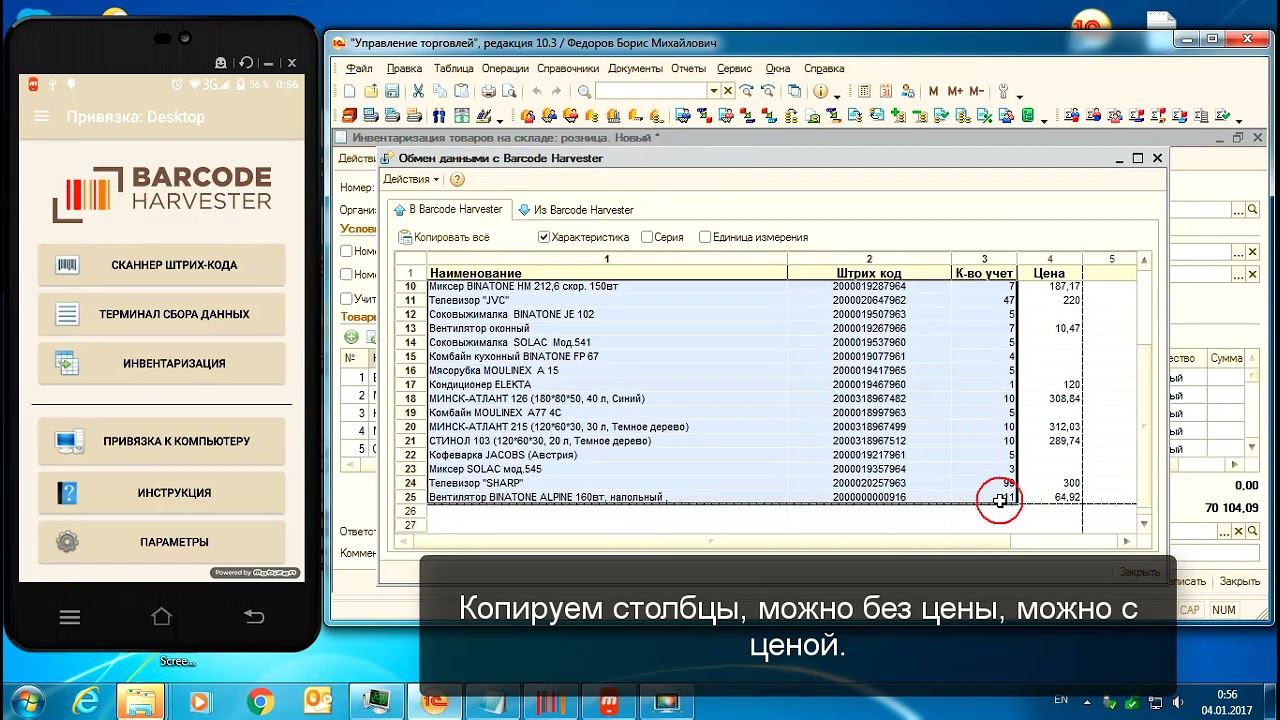Open the barcode scanner in the phone app
Viewport: 1280px width, 720px height.
pyautogui.click(x=161, y=265)
